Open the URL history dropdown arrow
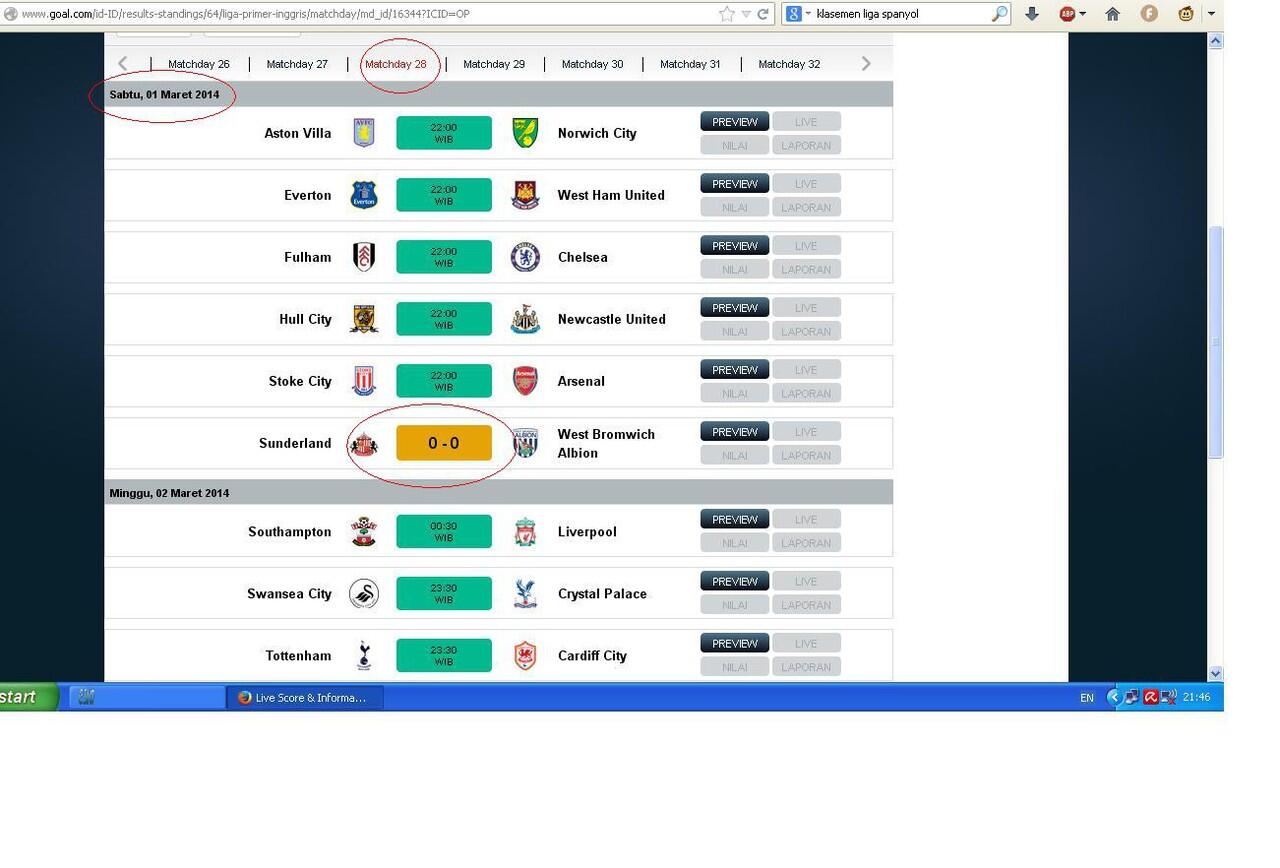Viewport: 1280px width, 868px height. click(746, 14)
